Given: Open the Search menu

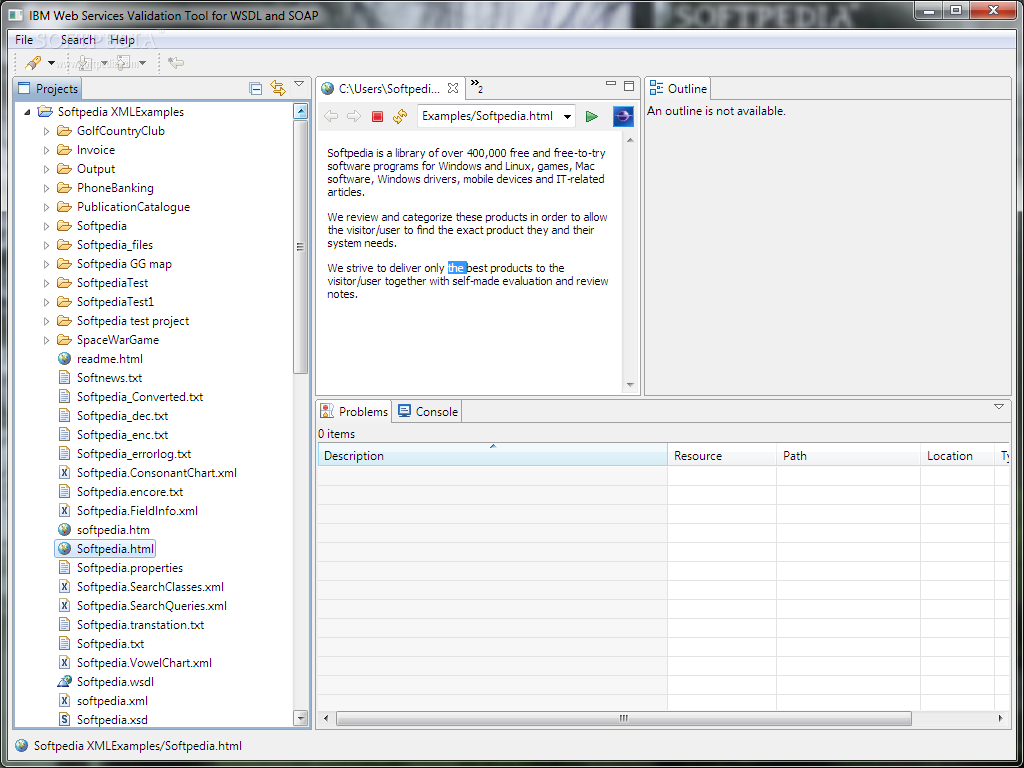Looking at the screenshot, I should pos(78,40).
